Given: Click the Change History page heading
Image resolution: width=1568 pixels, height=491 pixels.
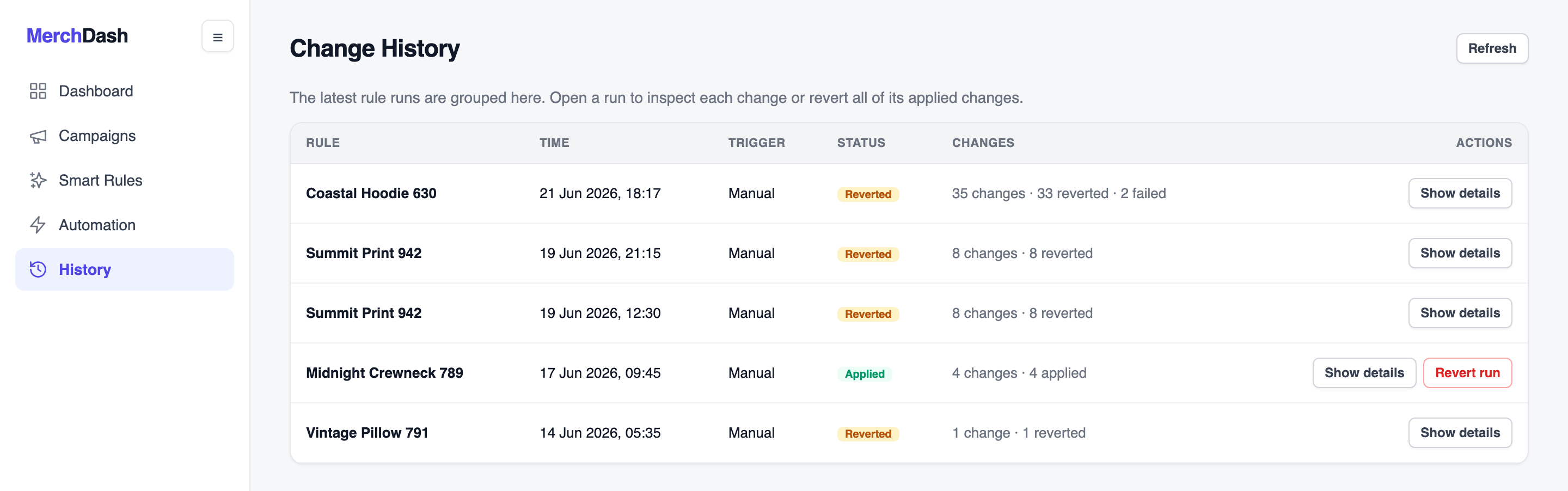Looking at the screenshot, I should pyautogui.click(x=375, y=48).
